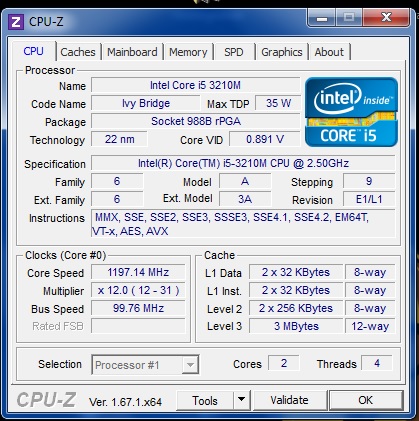Click the Code Name value Ivy Bridge
Screen dimensions: 419x421
[146, 103]
